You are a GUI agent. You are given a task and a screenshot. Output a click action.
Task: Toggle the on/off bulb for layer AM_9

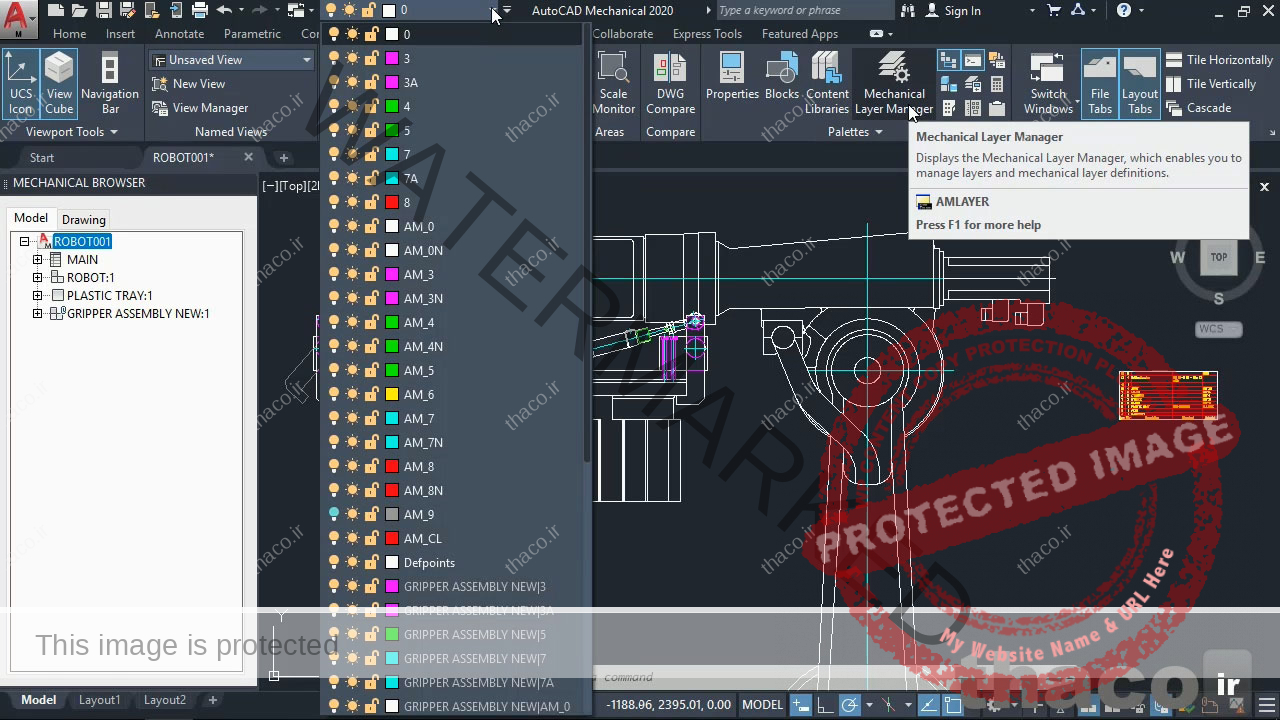point(334,514)
